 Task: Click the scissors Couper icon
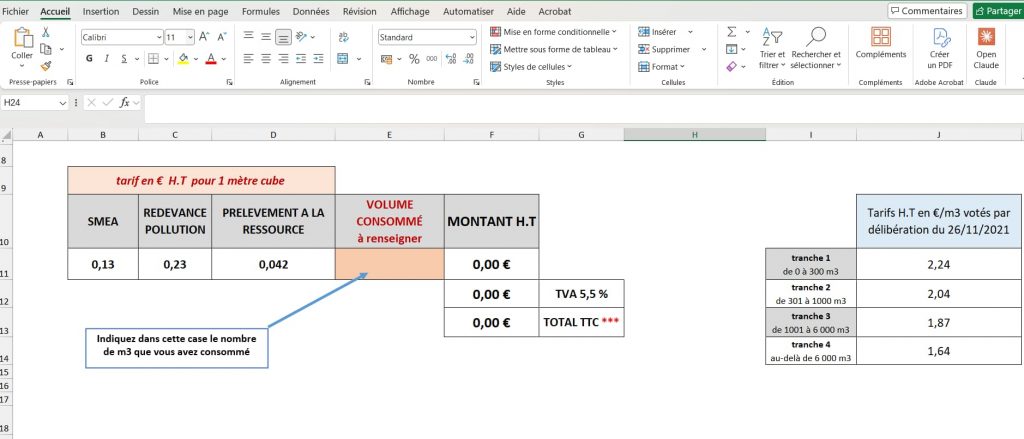click(x=46, y=32)
